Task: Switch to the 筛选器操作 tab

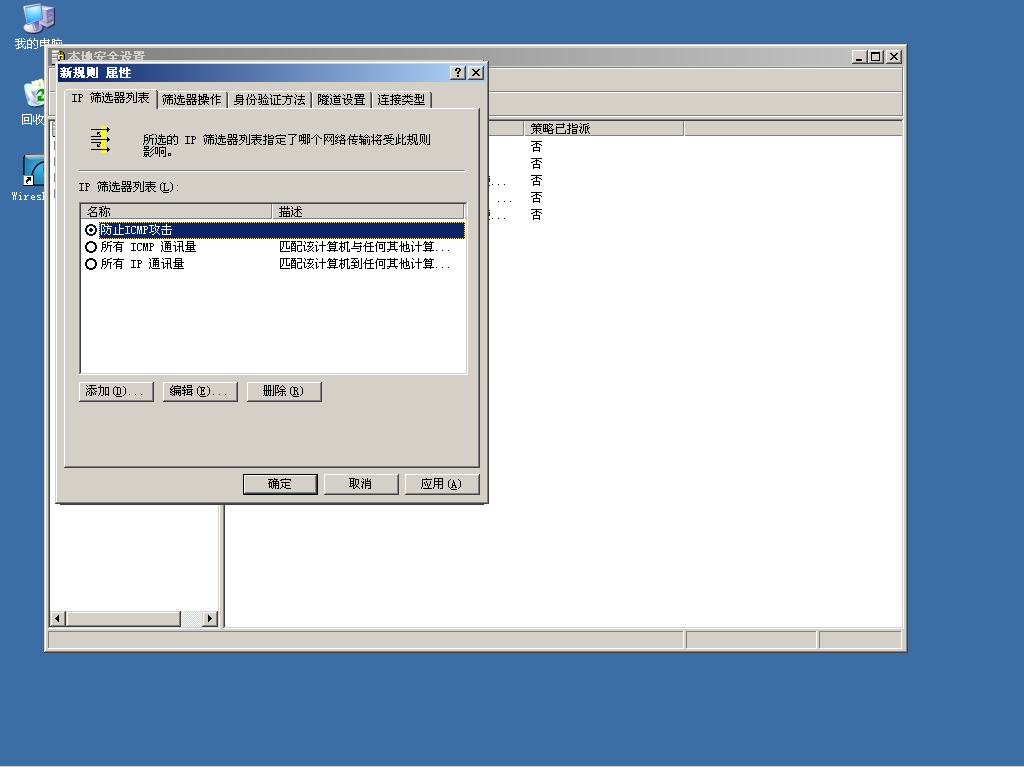Action: point(192,100)
